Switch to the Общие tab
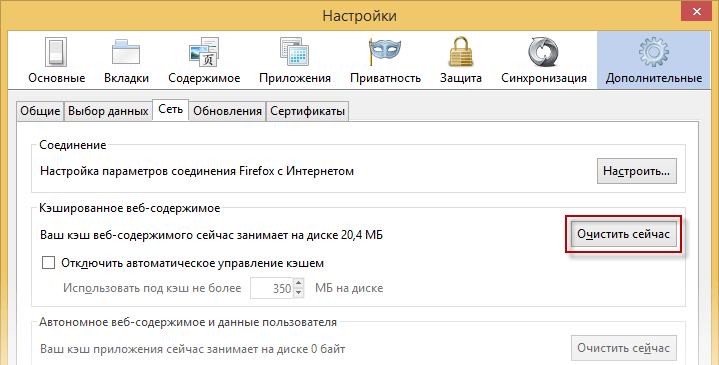The width and height of the screenshot is (719, 365). click(x=40, y=111)
